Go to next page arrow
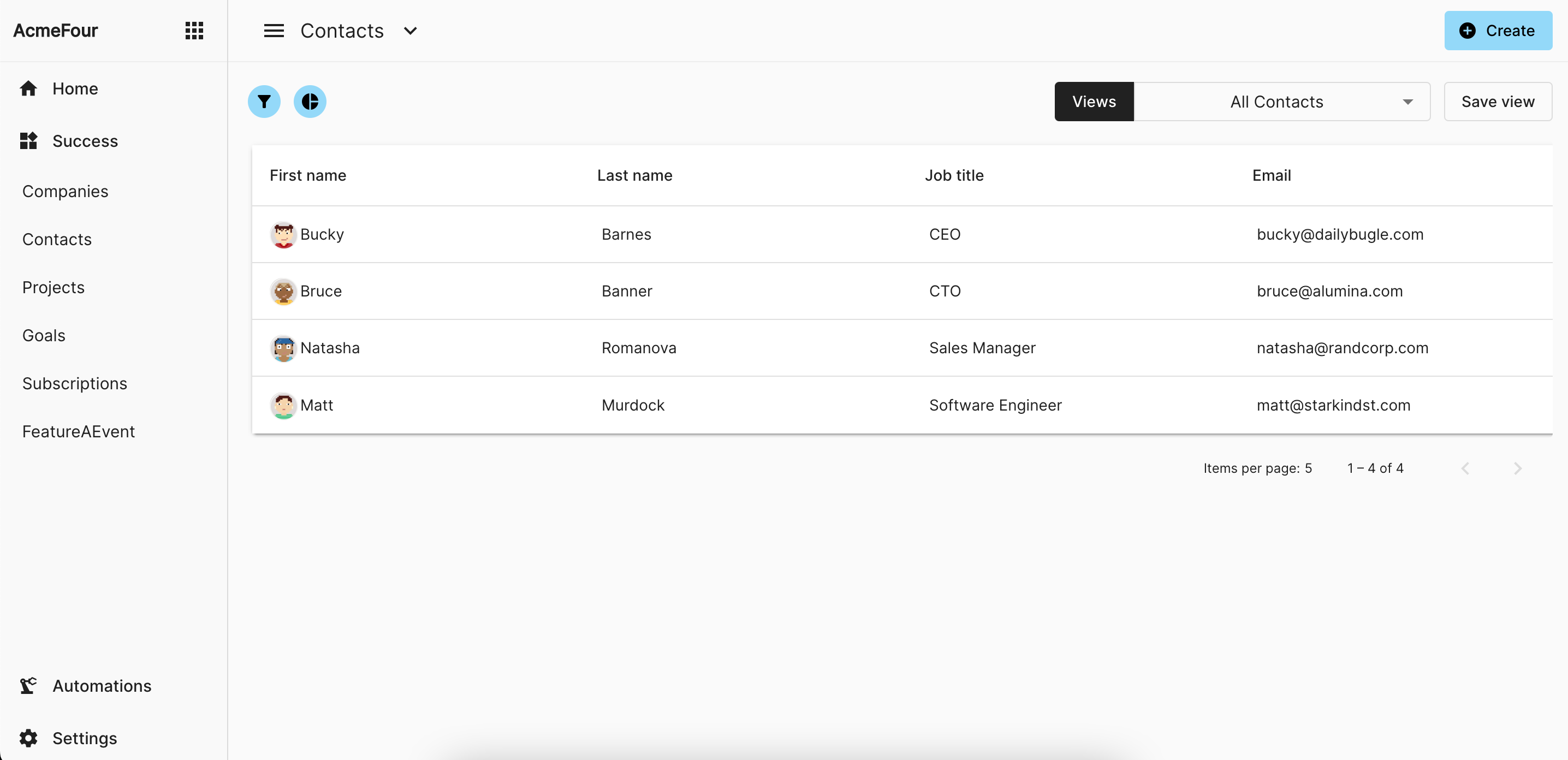The image size is (1568, 760). tap(1517, 468)
